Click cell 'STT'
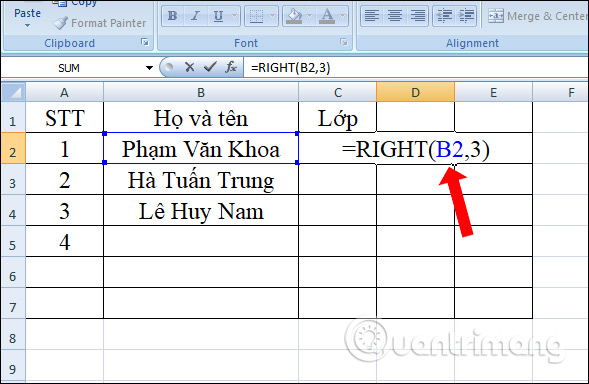This screenshot has height=384, width=589. [x=65, y=117]
